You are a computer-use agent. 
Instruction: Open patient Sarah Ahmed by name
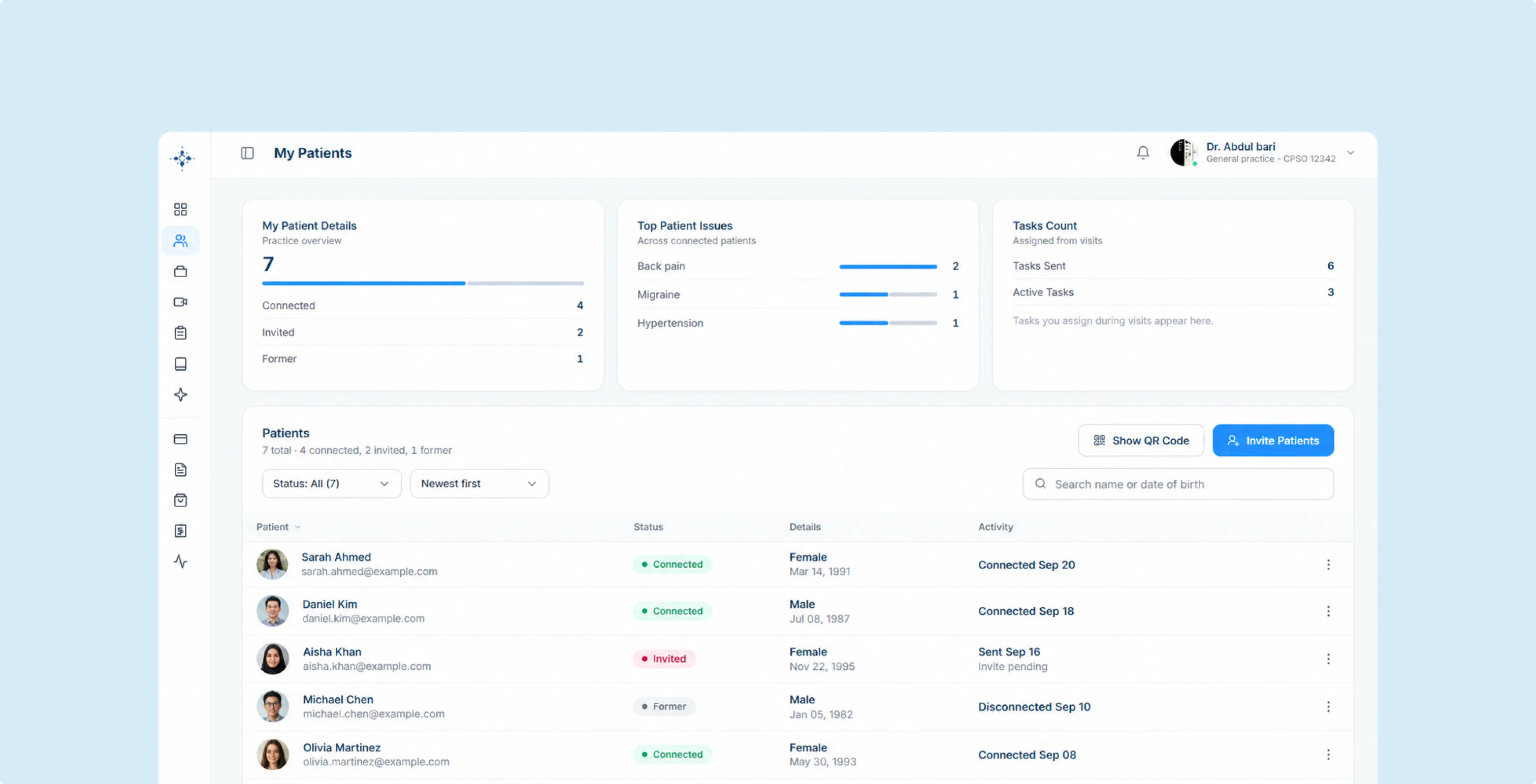point(336,557)
